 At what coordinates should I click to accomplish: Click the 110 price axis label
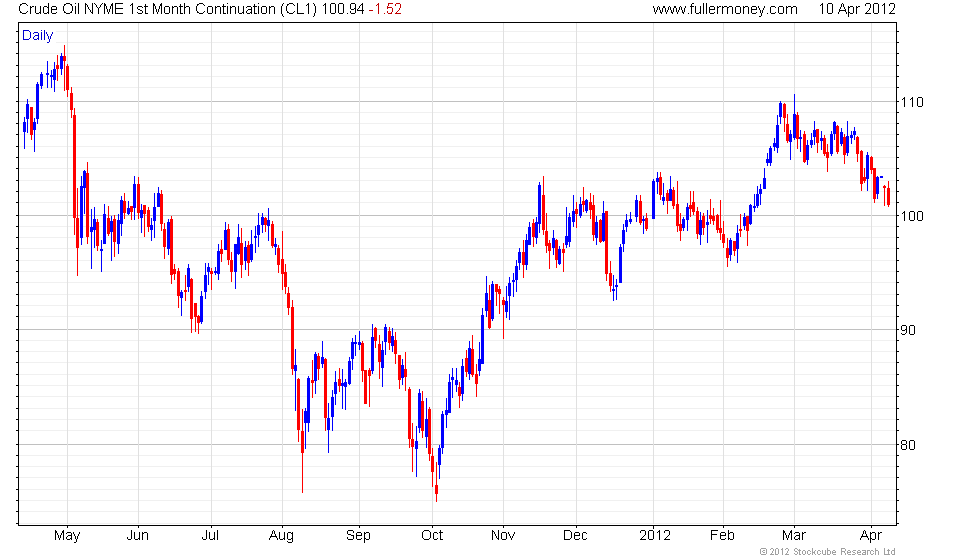[911, 102]
